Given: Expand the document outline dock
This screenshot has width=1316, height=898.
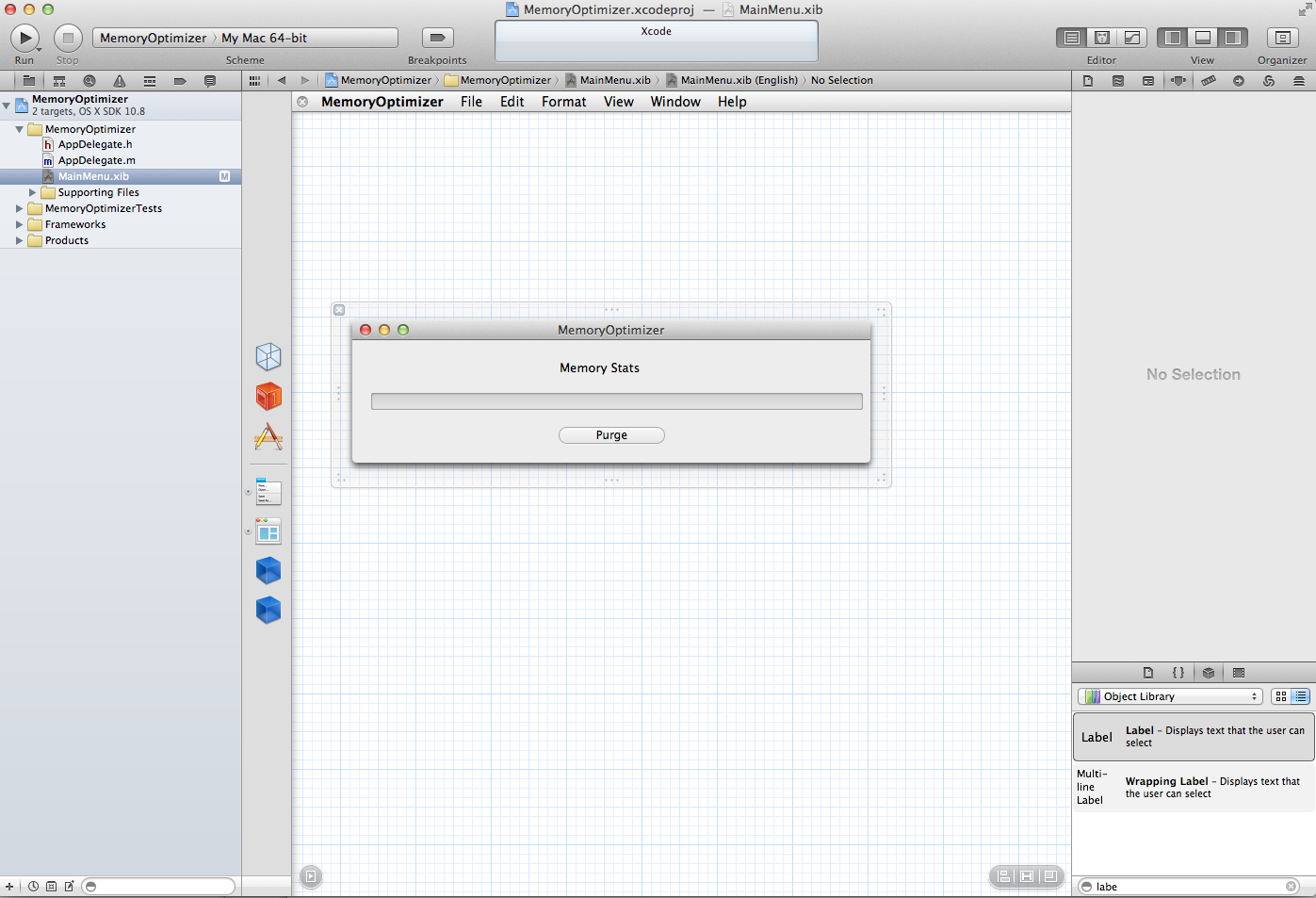Looking at the screenshot, I should point(311,876).
